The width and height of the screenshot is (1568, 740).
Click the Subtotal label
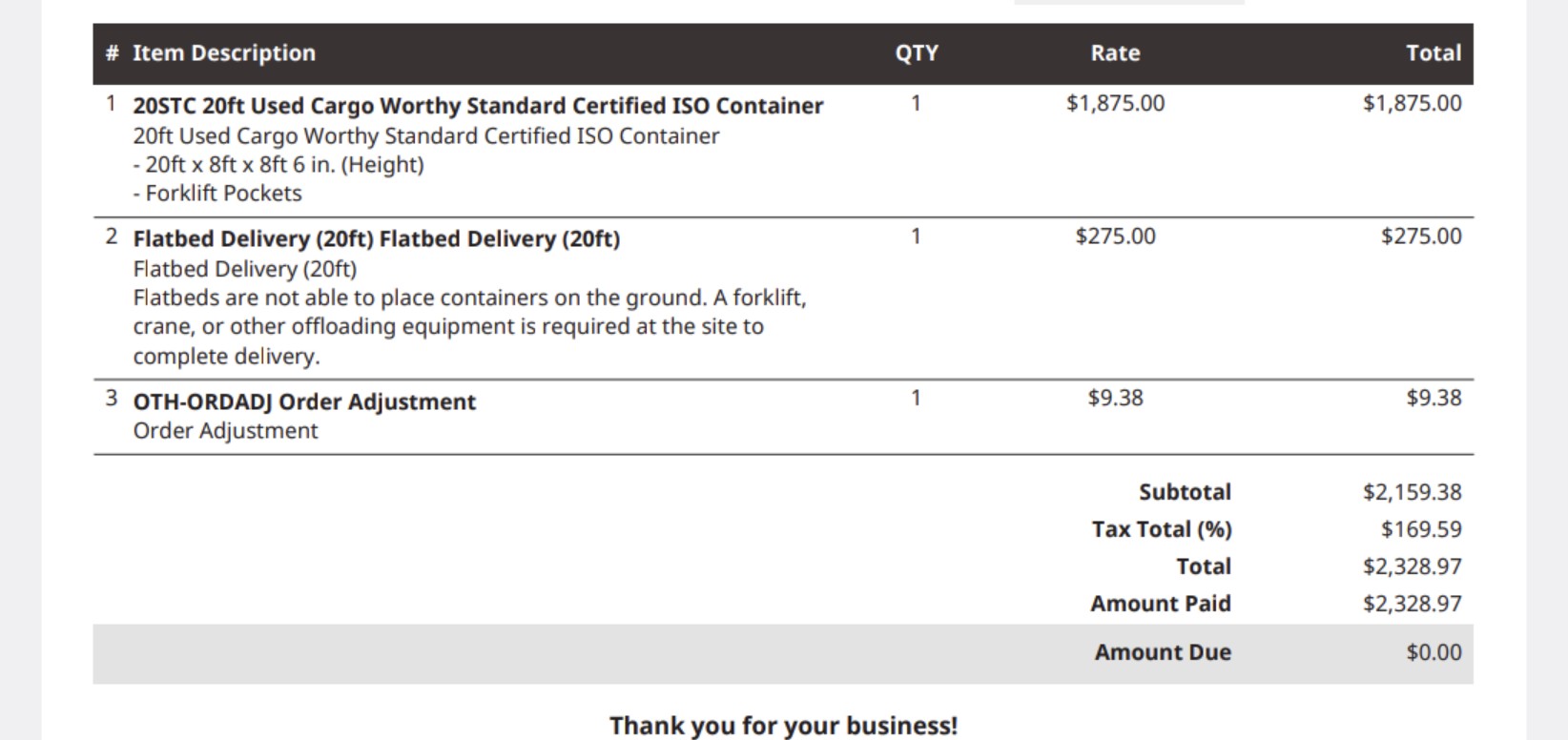pyautogui.click(x=1185, y=492)
